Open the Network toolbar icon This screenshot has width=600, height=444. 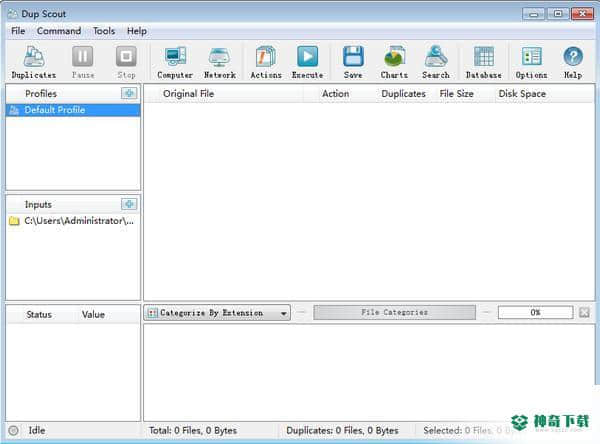[x=220, y=62]
